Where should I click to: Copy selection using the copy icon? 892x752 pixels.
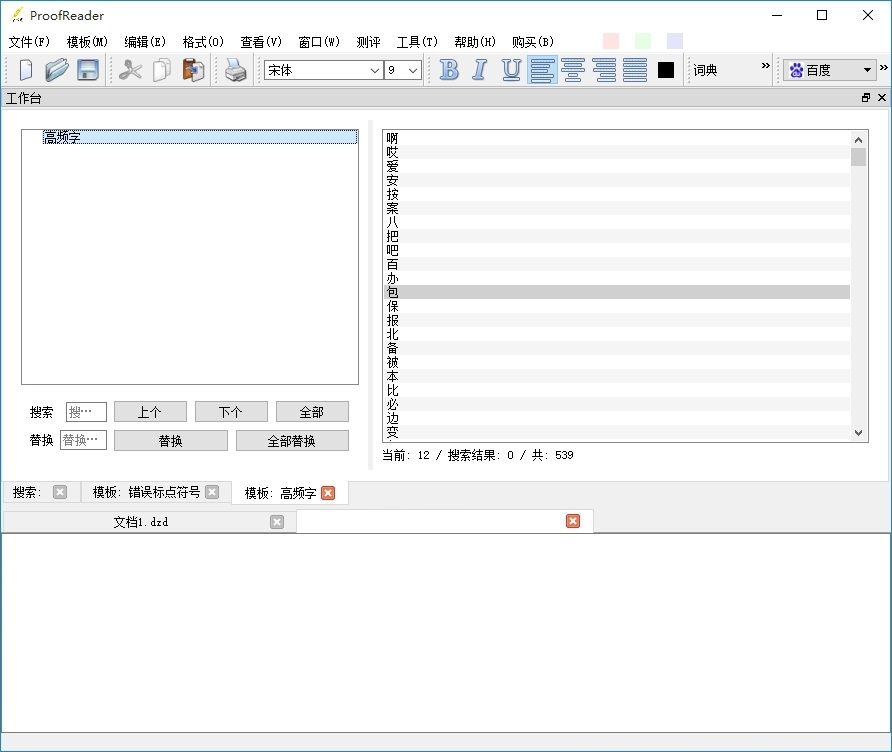(x=162, y=70)
